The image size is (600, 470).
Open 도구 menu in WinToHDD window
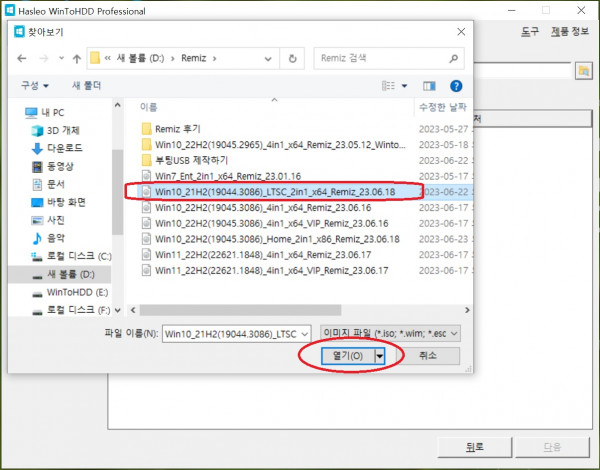pyautogui.click(x=530, y=32)
